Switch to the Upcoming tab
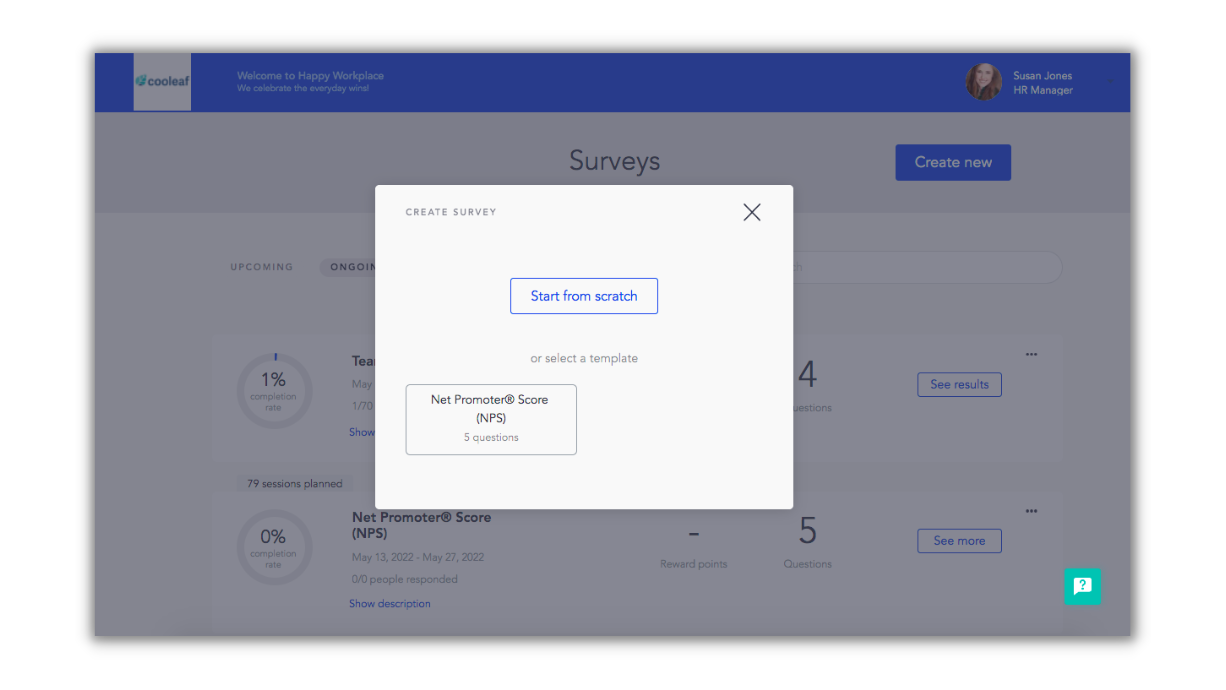Screen dimensions: 1226x690 pyautogui.click(x=262, y=267)
